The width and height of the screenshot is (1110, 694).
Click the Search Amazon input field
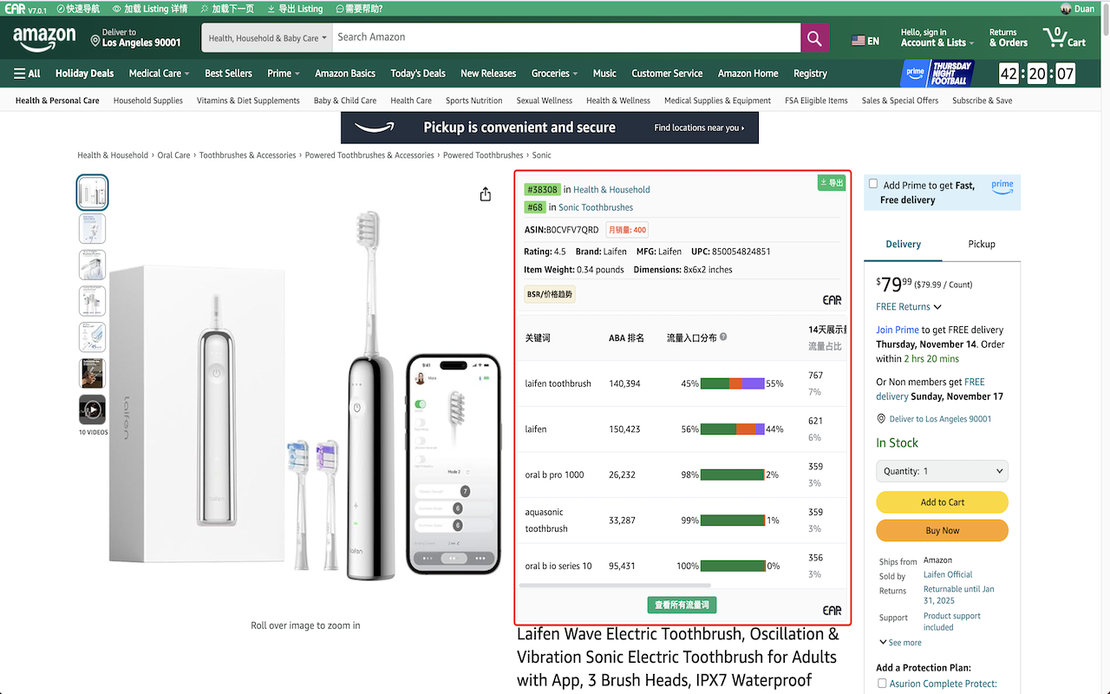560,37
